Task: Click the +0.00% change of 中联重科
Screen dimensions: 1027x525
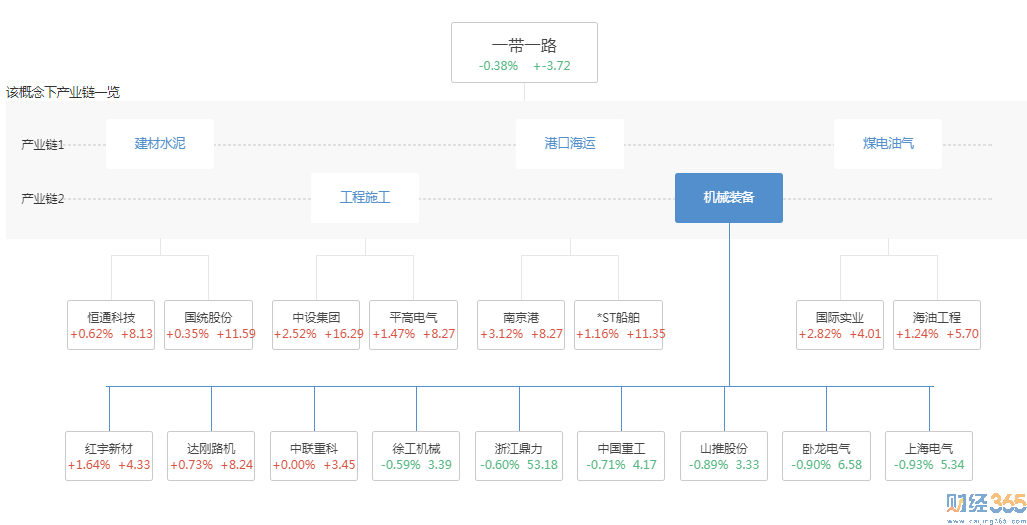Action: [x=294, y=465]
